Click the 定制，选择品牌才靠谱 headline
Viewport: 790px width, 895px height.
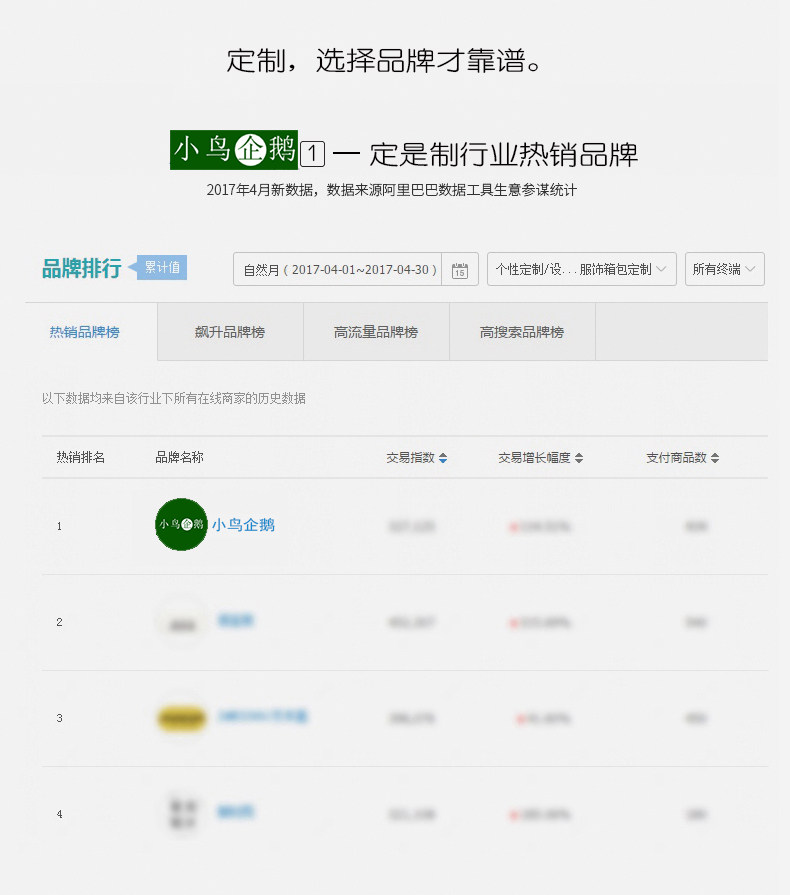point(384,61)
